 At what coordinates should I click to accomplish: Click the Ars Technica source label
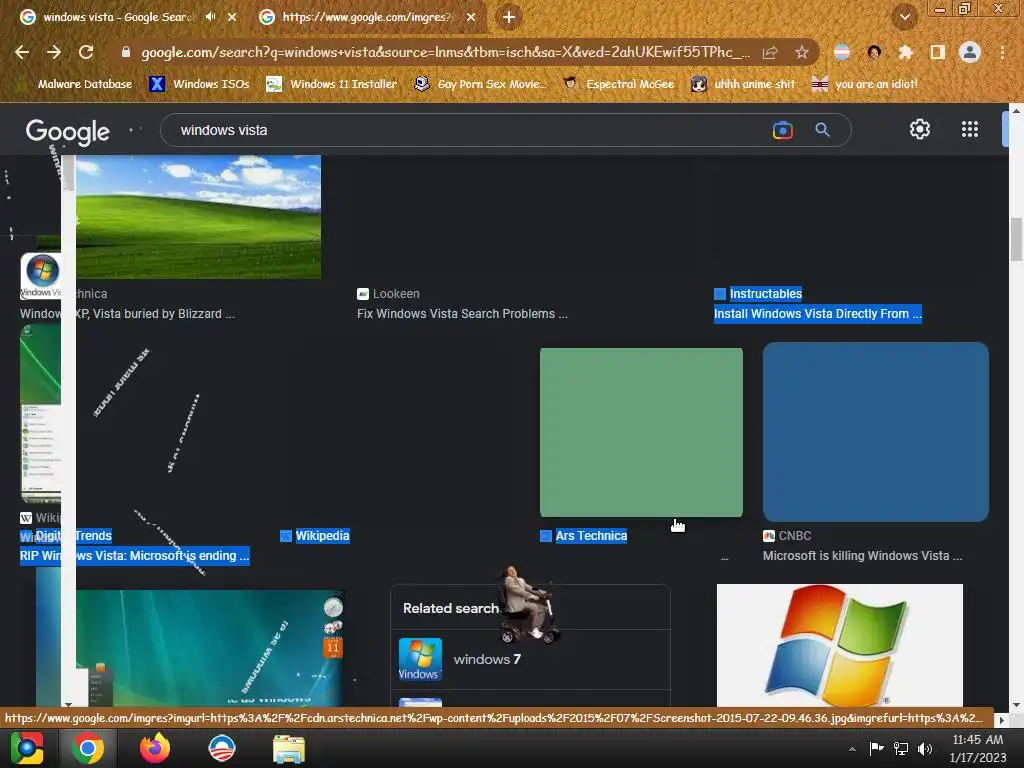(x=591, y=536)
